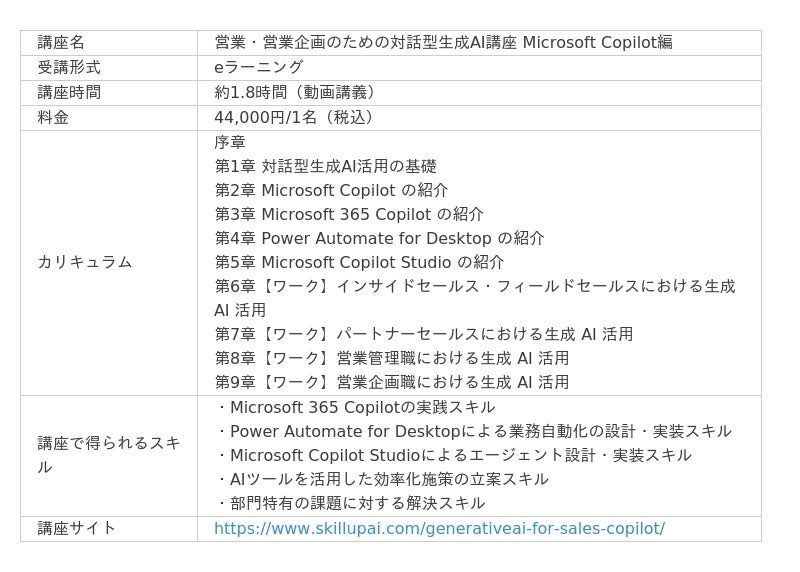This screenshot has height=572, width=800.
Task: Click 第4章 Power Automate for Desktop line
Action: pyautogui.click(x=379, y=238)
